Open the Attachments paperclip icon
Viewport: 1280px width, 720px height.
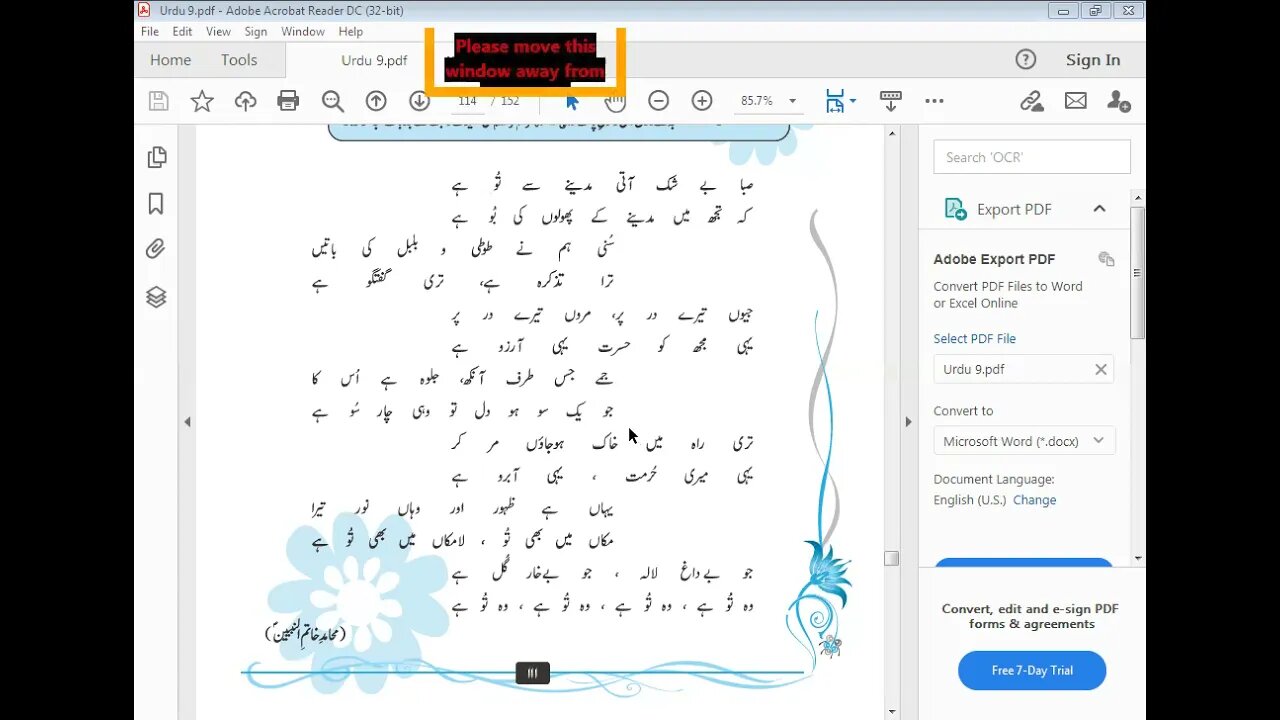[155, 249]
